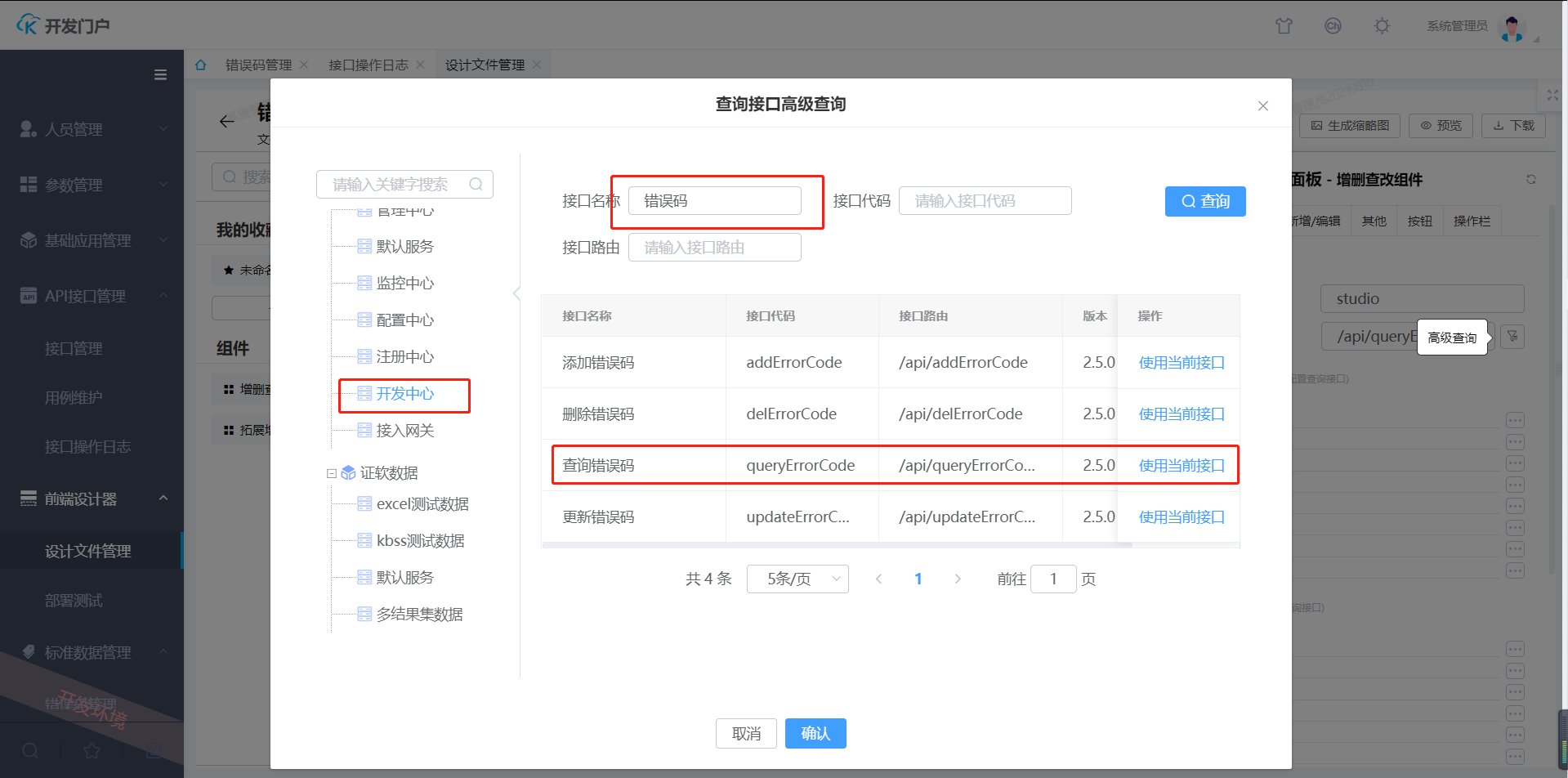Click the home icon tab
The image size is (1568, 778).
point(200,65)
